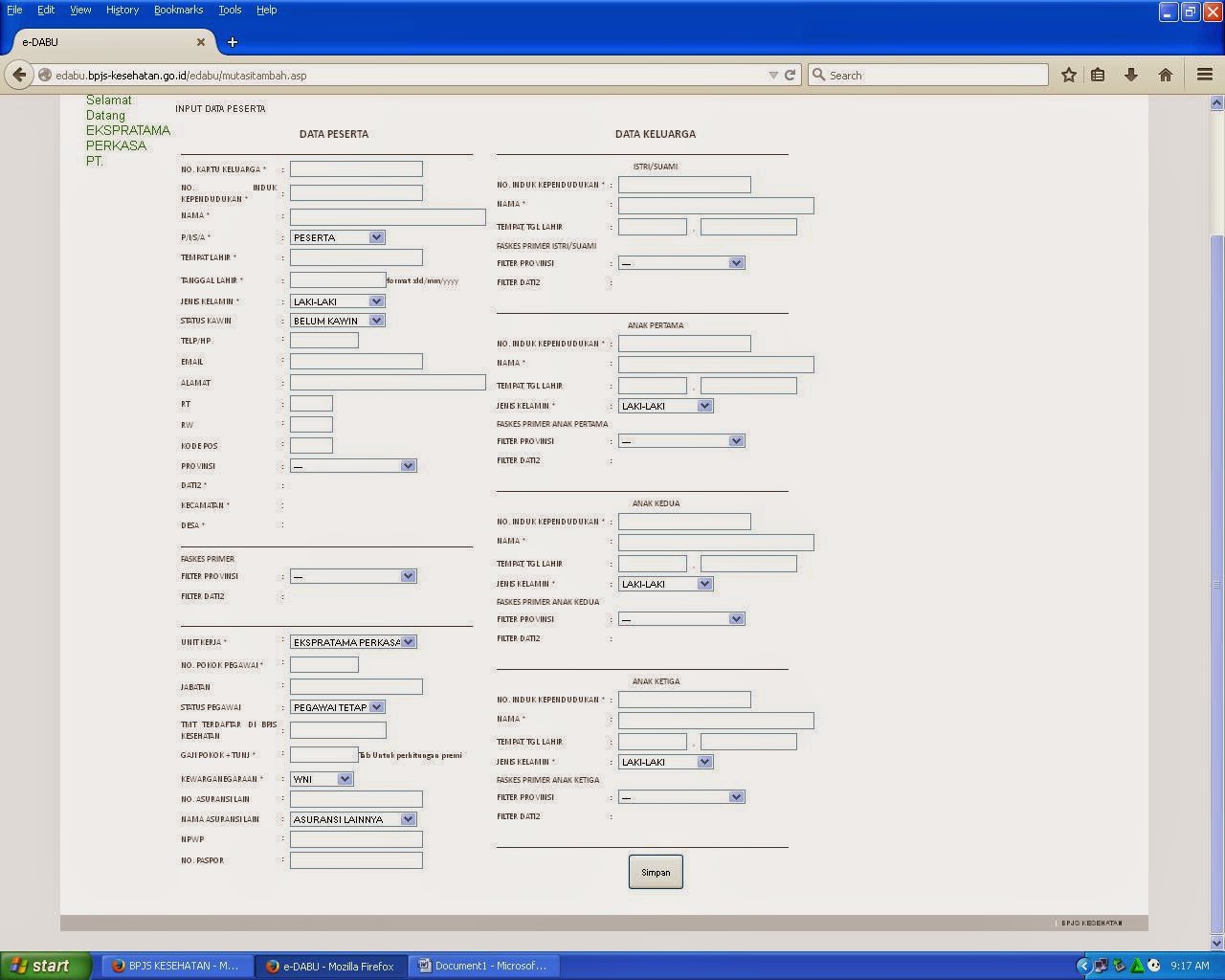
Task: Open Jenis Kelamin dropdown for Anak Pertama
Action: (666, 406)
